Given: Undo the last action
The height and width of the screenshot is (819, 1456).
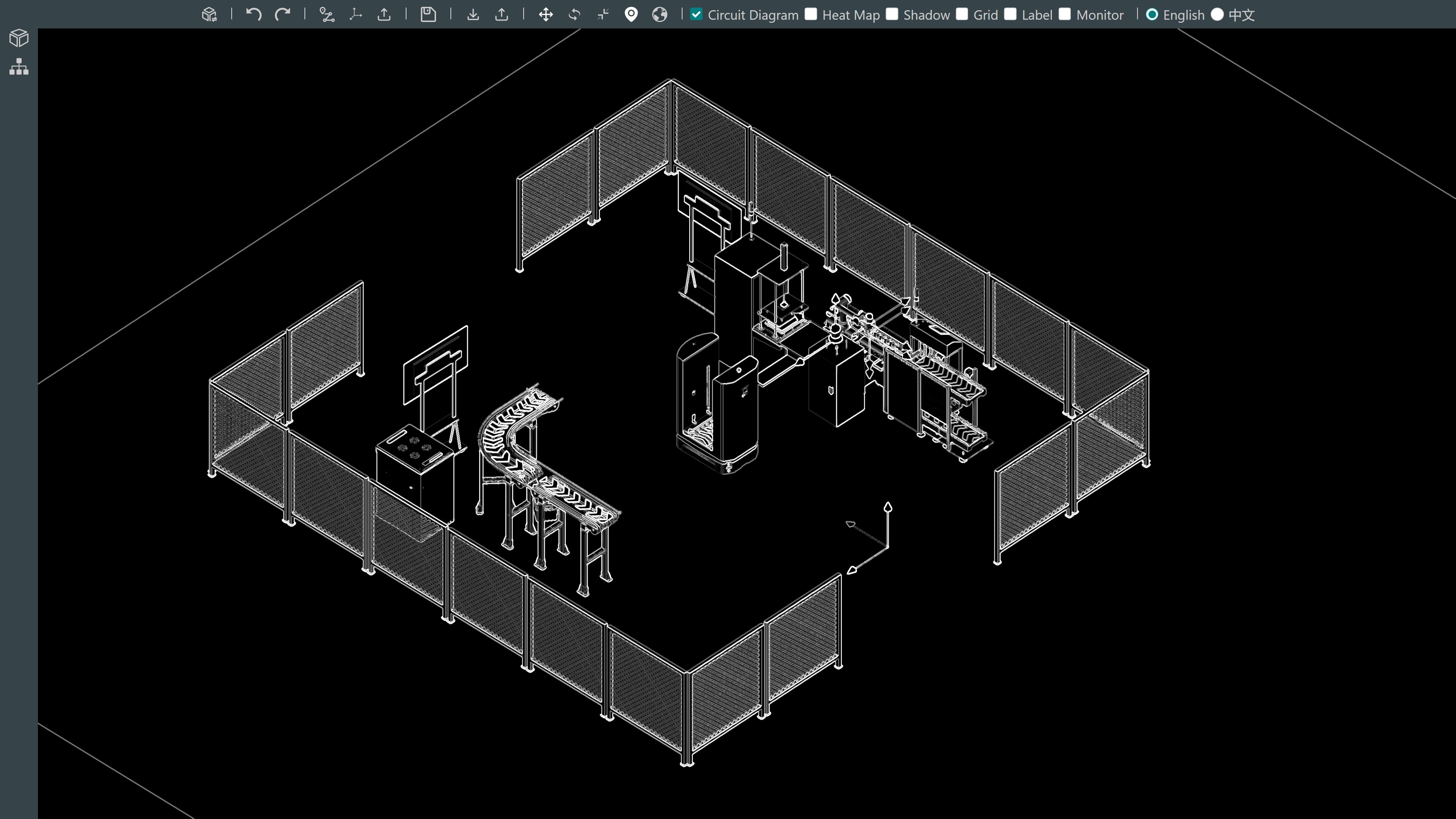Looking at the screenshot, I should [253, 15].
